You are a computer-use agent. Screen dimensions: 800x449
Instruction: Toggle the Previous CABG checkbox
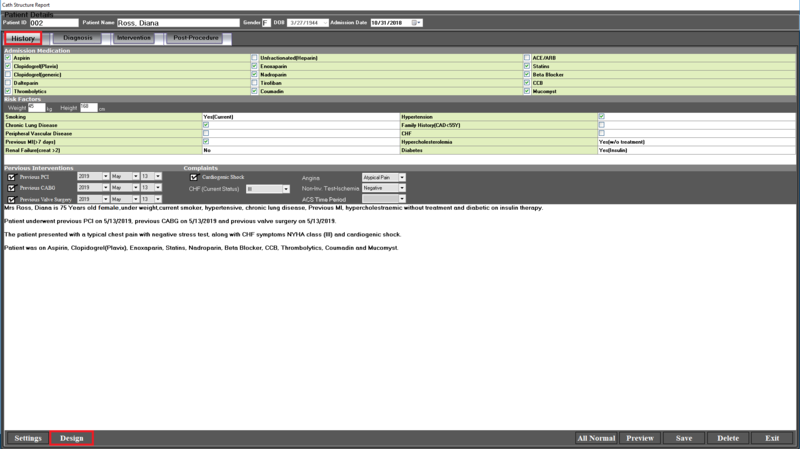click(12, 187)
